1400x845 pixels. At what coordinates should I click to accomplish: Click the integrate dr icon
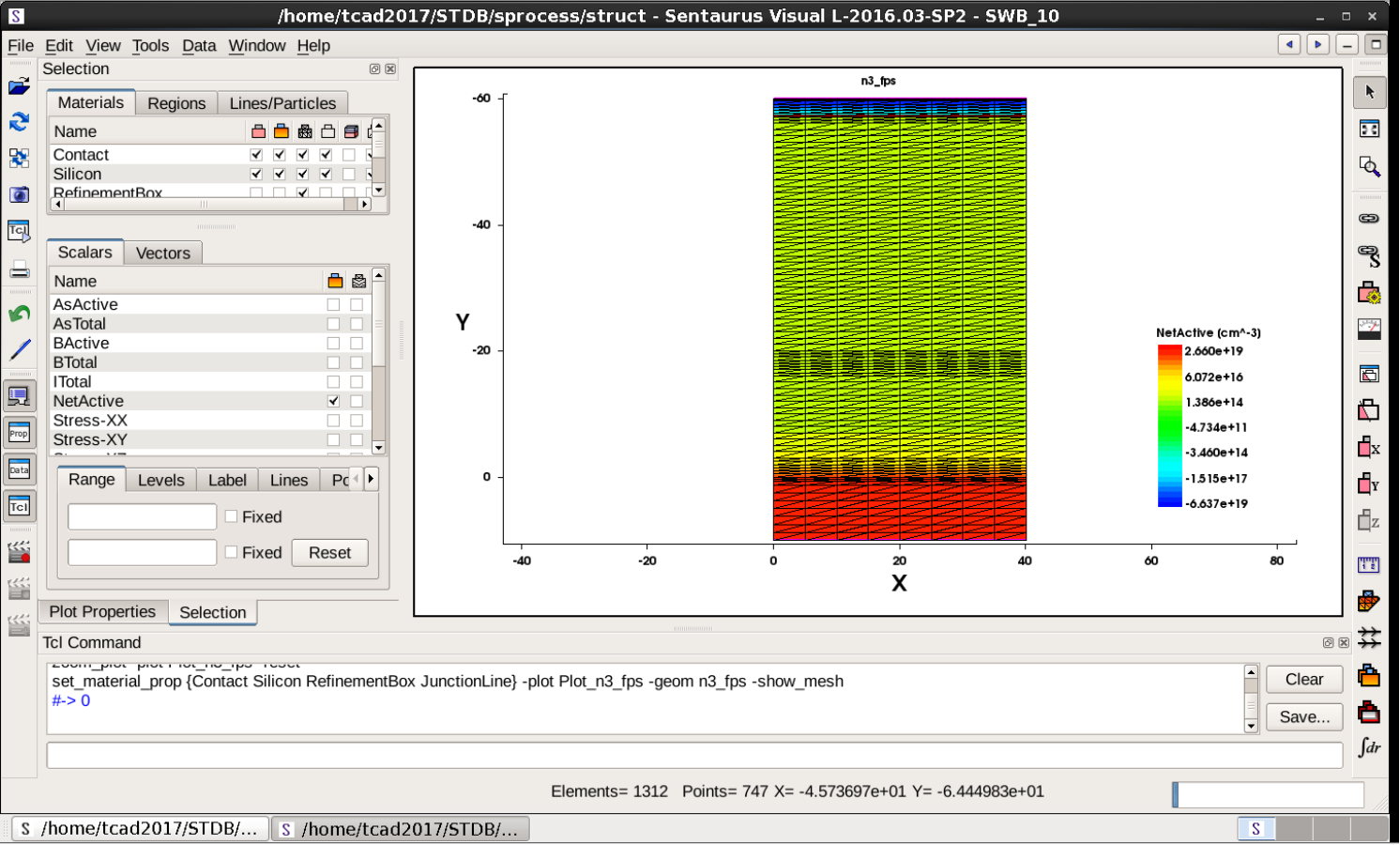click(1369, 747)
